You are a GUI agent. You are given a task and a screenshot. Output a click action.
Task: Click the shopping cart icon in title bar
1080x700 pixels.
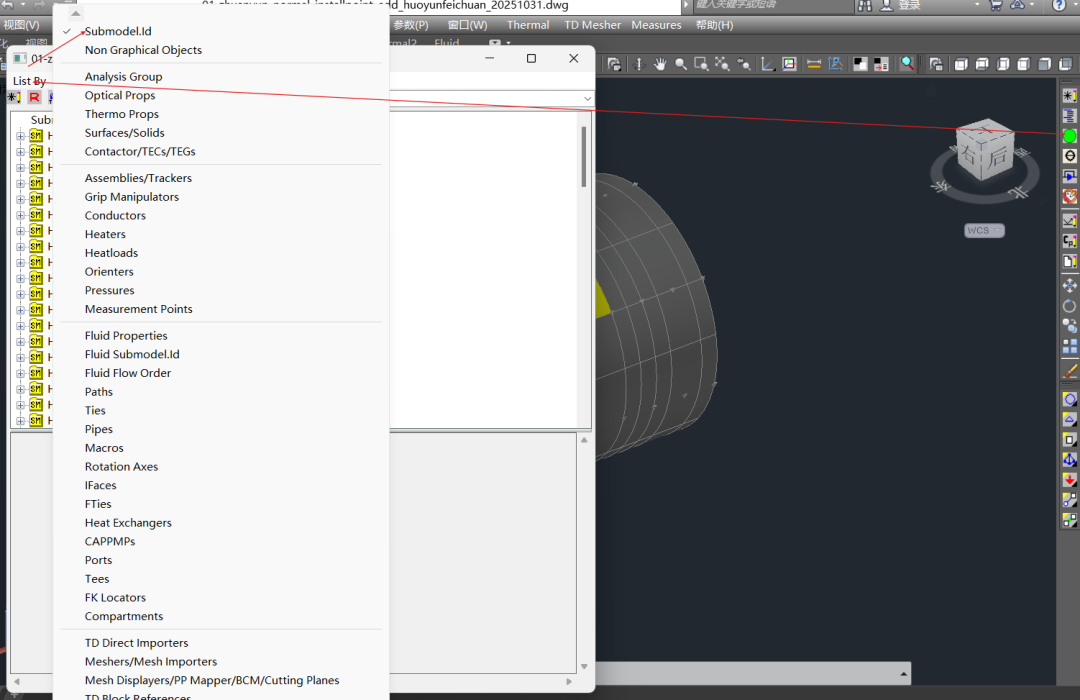tap(995, 6)
